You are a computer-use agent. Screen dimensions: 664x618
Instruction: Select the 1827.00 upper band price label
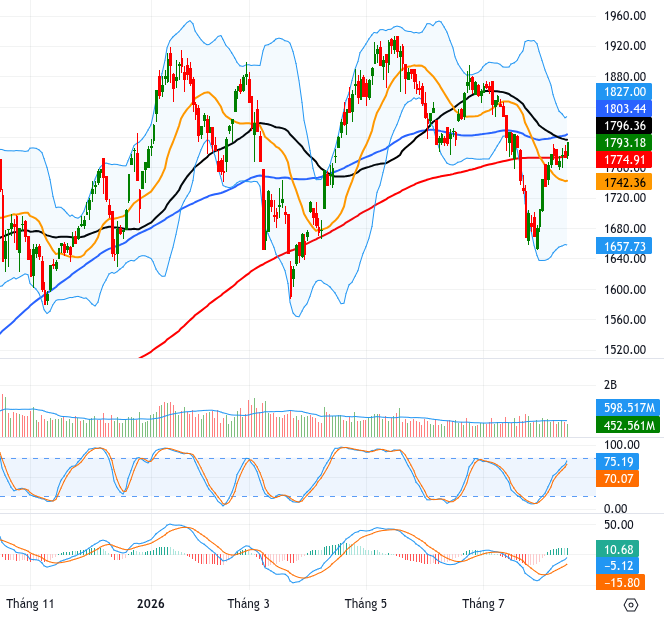[624, 92]
